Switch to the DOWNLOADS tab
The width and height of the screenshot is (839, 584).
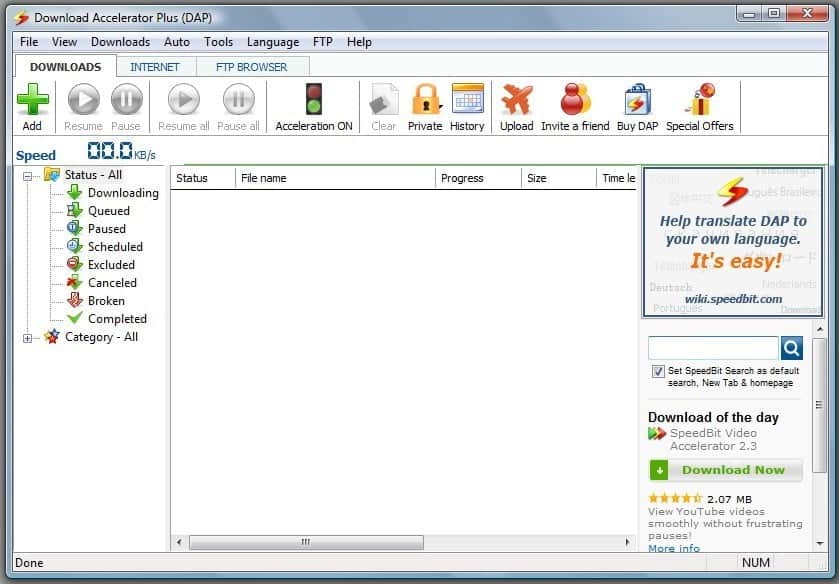tap(65, 66)
